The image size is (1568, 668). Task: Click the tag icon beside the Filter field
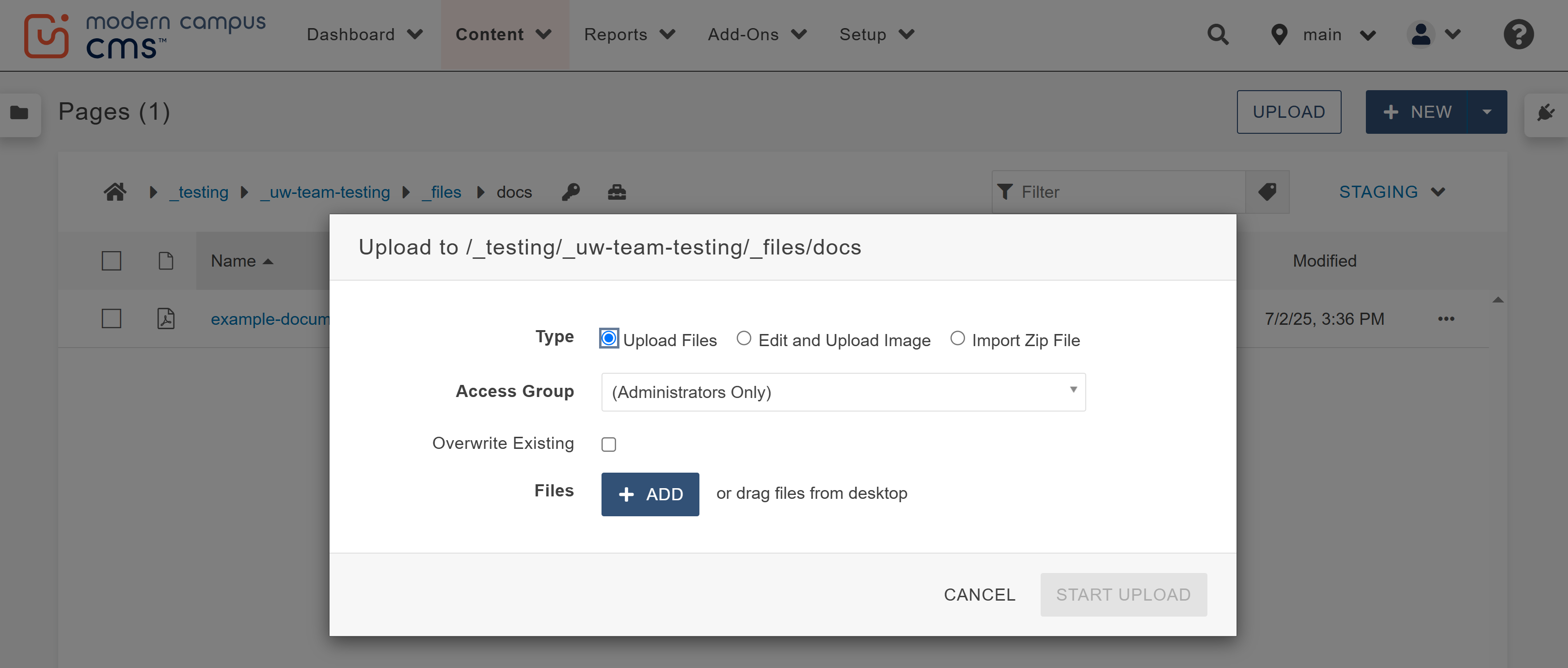[1267, 192]
